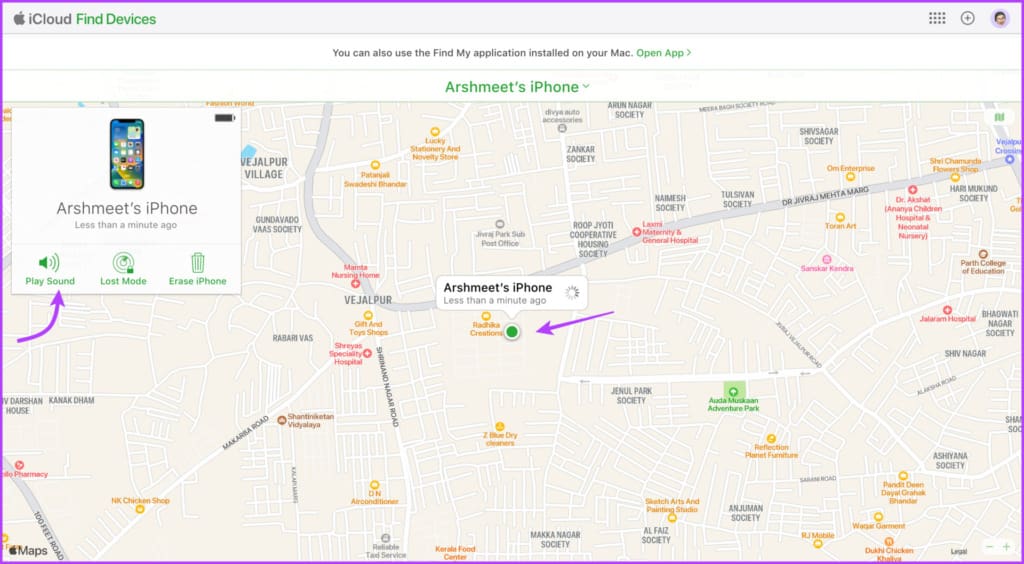Image resolution: width=1024 pixels, height=564 pixels.
Task: Select divya auto accessories marker
Action: pyautogui.click(x=562, y=129)
